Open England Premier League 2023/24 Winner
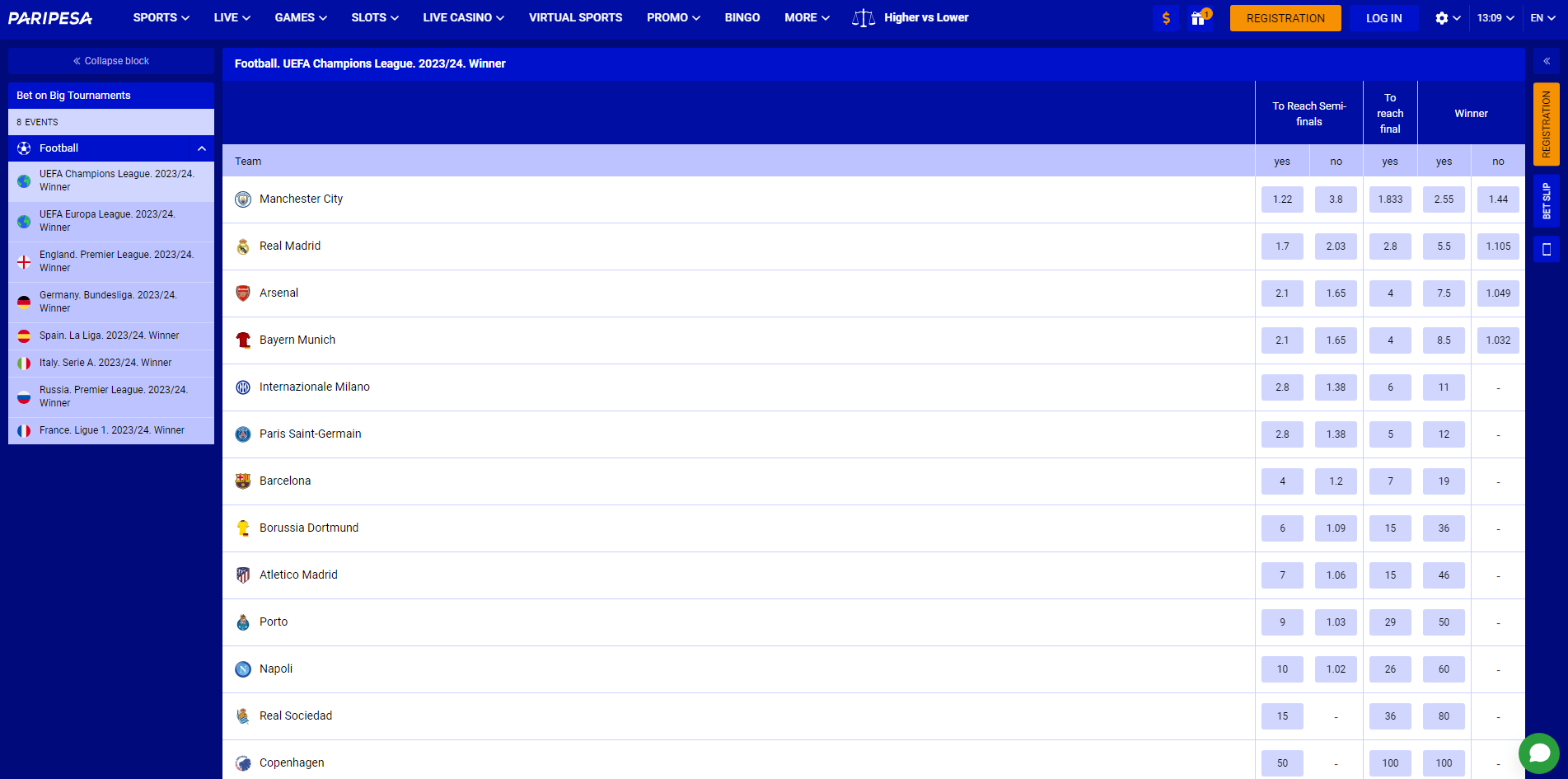The height and width of the screenshot is (779, 1568). [x=116, y=261]
